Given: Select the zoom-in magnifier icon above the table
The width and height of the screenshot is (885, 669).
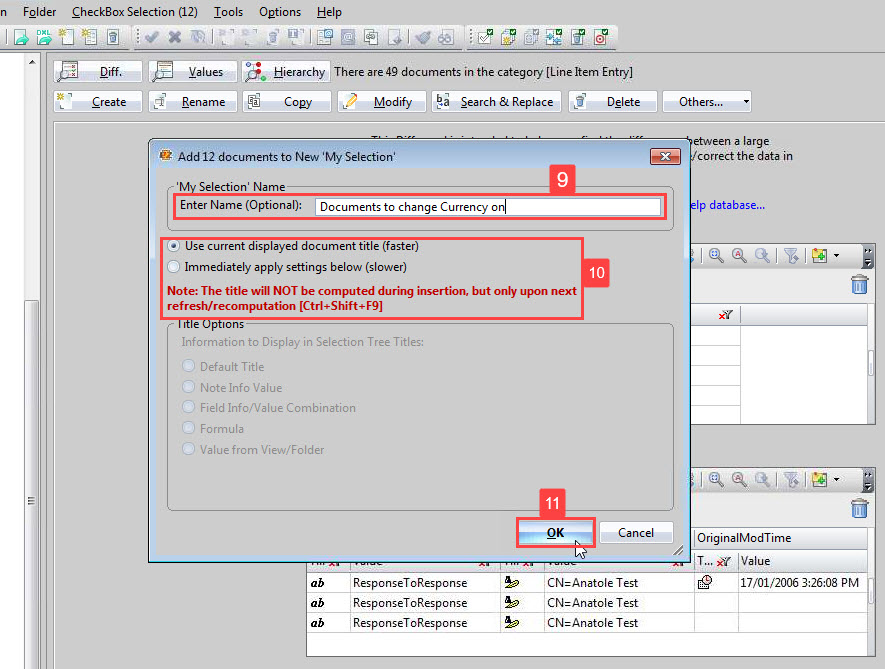Looking at the screenshot, I should point(716,255).
